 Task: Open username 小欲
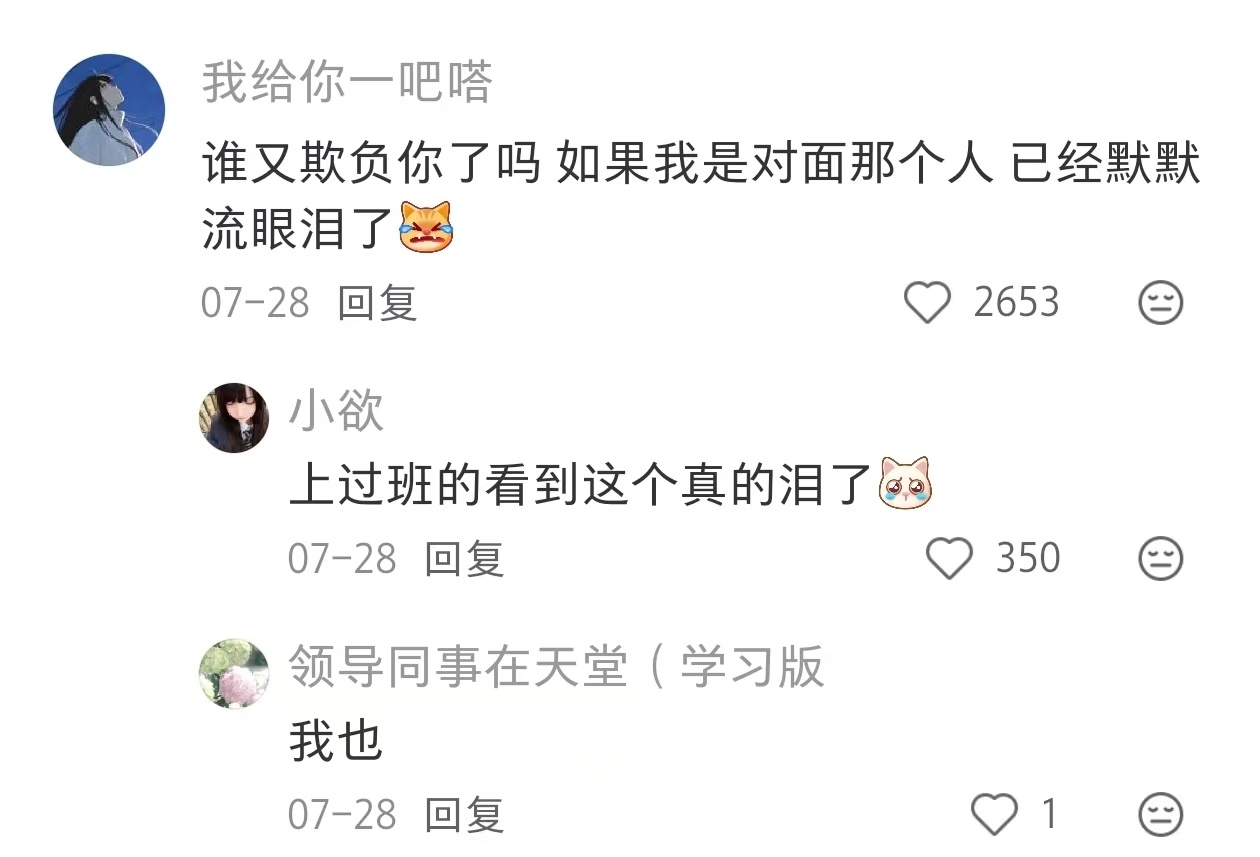[336, 410]
